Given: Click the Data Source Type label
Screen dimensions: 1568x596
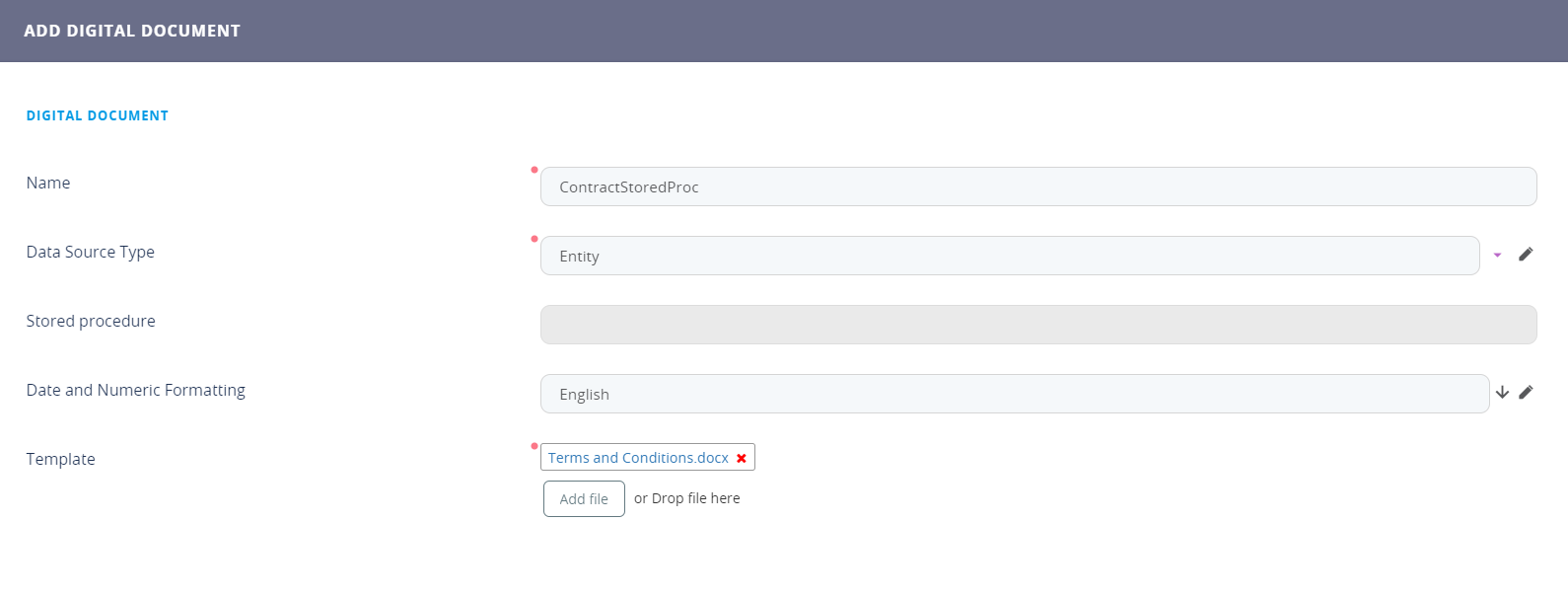Looking at the screenshot, I should pos(91,252).
